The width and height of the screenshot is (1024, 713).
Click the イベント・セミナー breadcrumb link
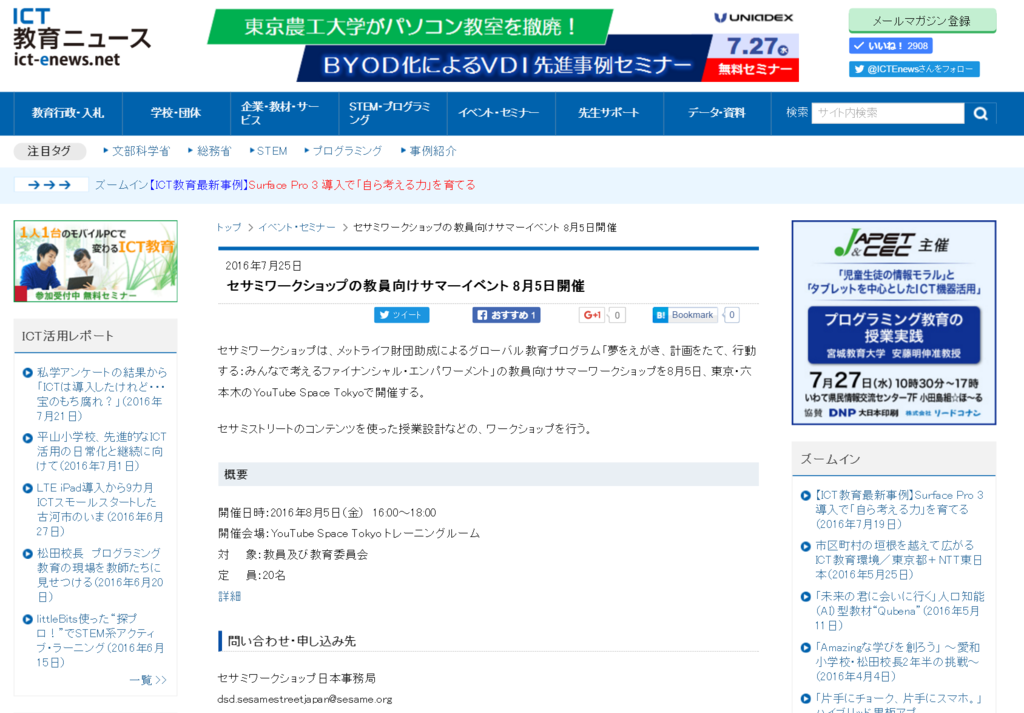tap(296, 227)
